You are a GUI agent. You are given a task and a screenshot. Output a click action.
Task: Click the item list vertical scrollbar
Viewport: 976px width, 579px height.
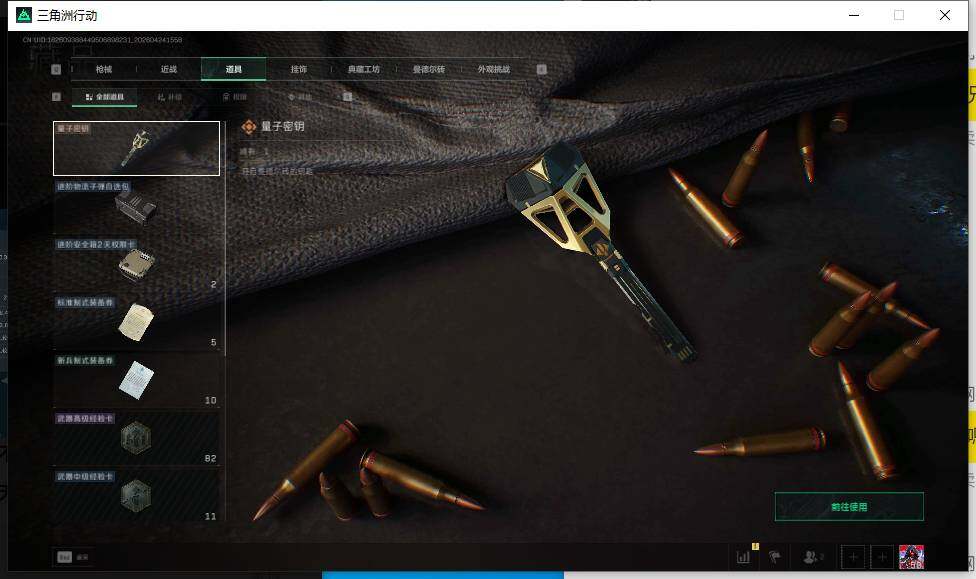pos(225,238)
